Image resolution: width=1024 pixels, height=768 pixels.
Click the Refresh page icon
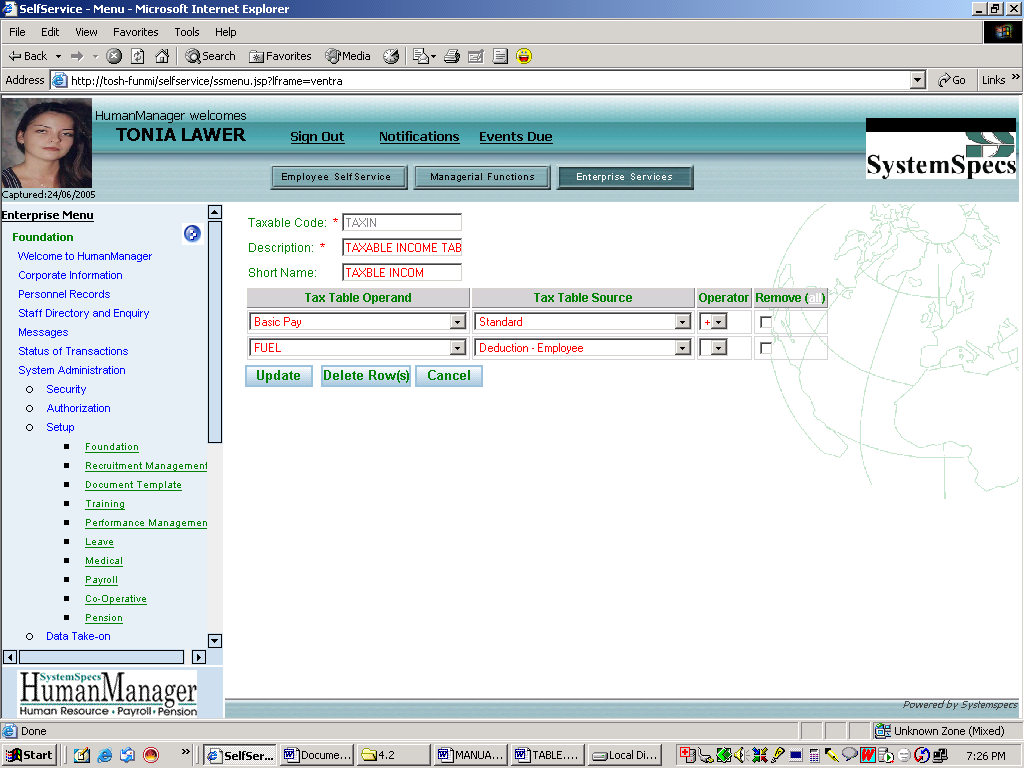pyautogui.click(x=138, y=56)
